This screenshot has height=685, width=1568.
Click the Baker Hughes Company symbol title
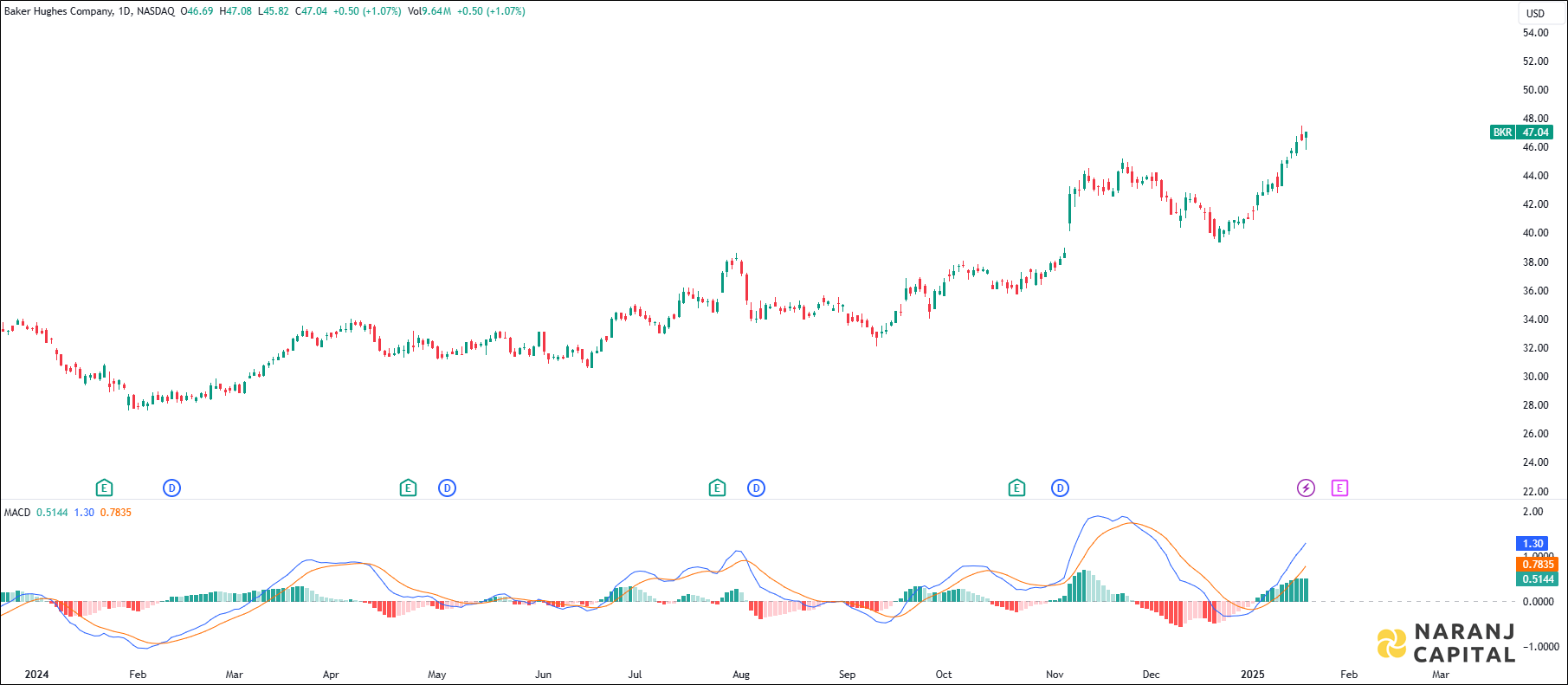click(x=59, y=11)
